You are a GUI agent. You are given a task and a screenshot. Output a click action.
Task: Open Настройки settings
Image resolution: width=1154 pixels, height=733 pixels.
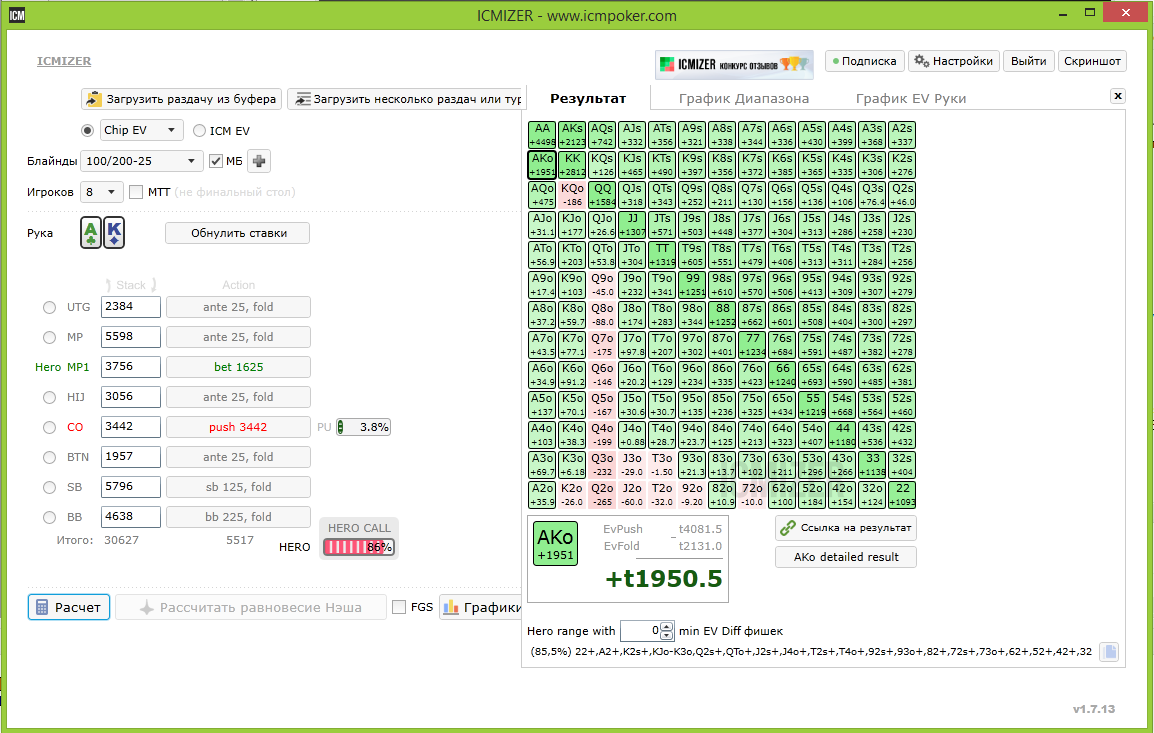[x=954, y=61]
